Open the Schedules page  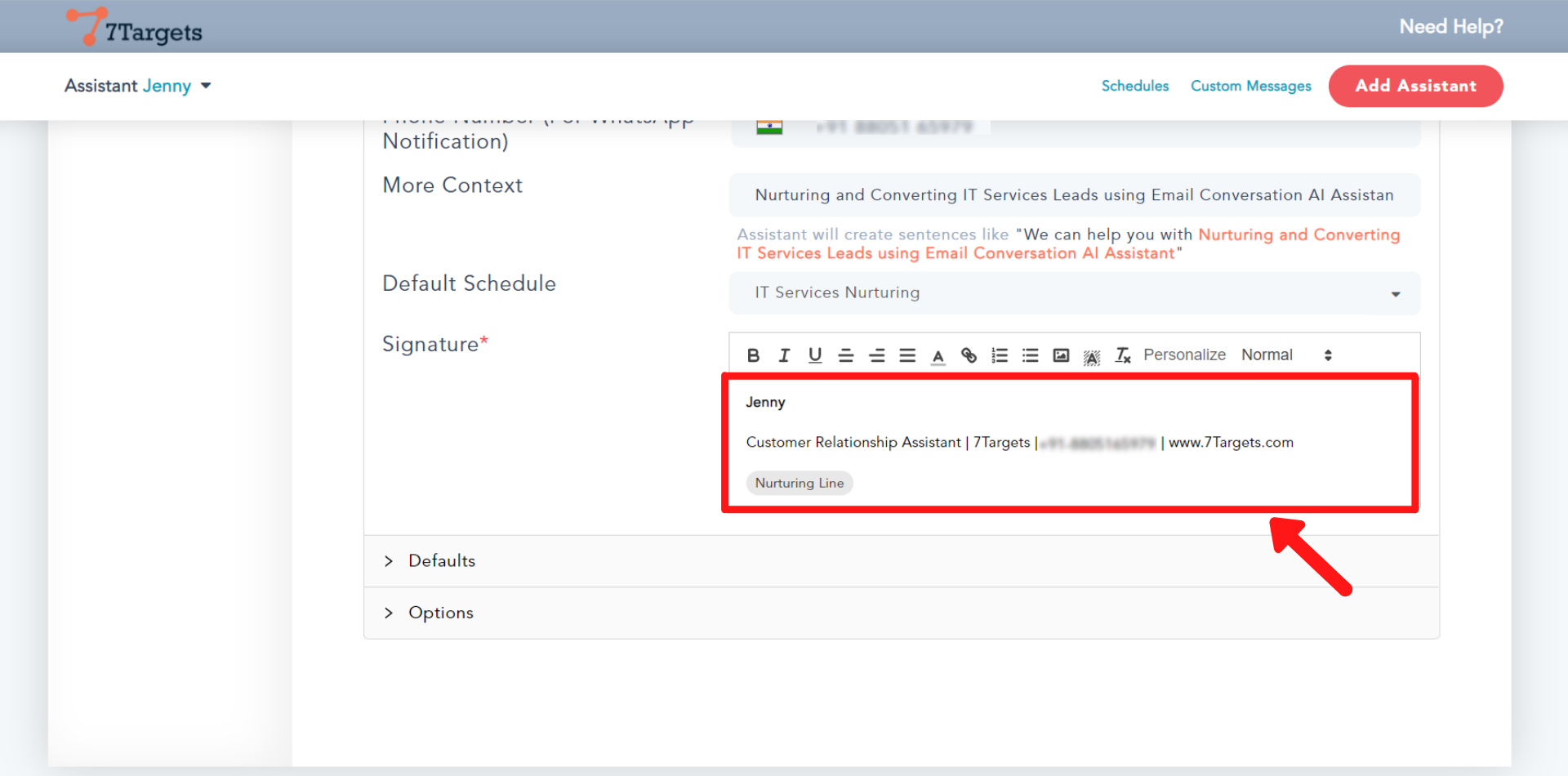1134,86
